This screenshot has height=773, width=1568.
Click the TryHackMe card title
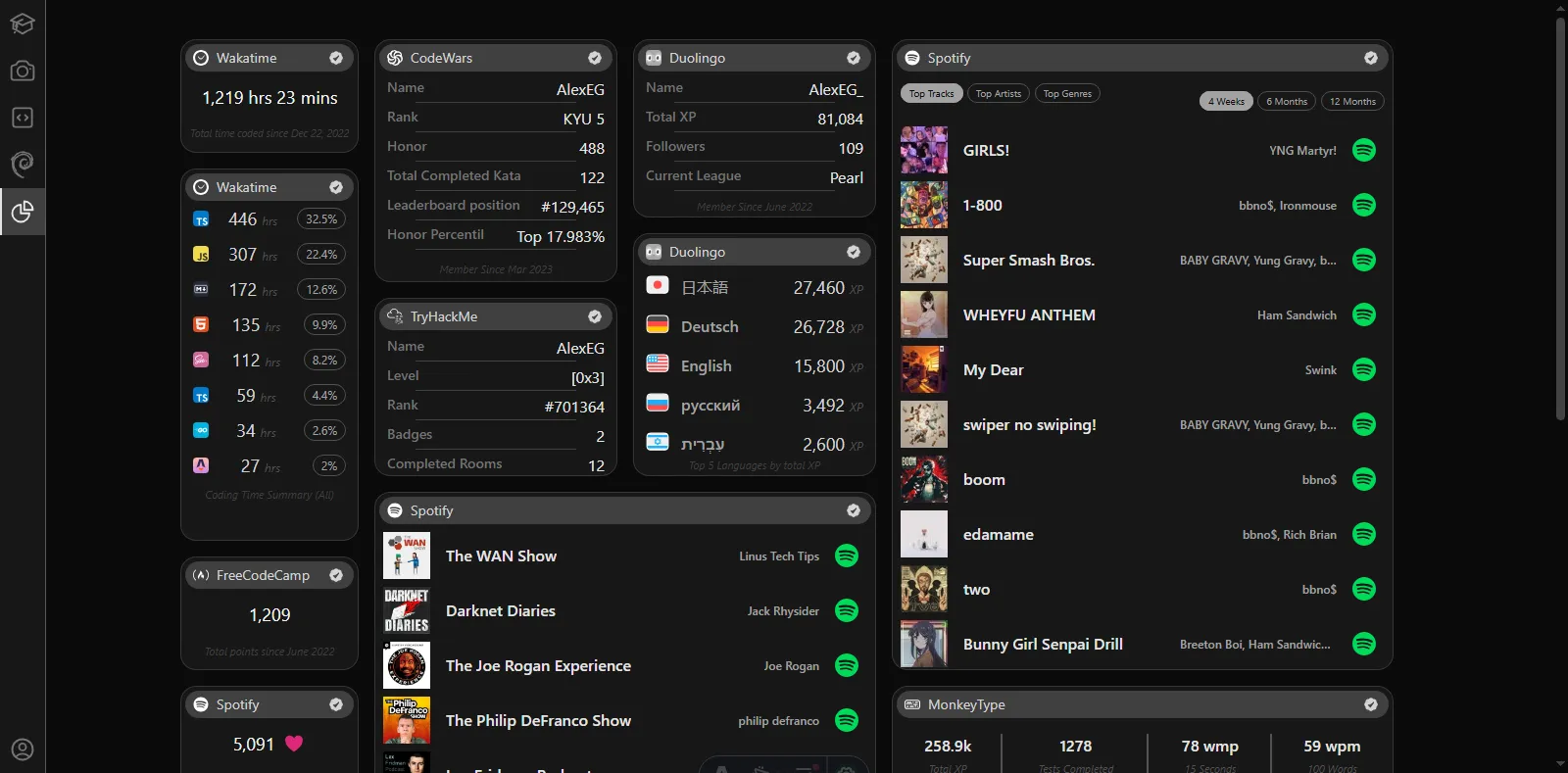click(444, 316)
